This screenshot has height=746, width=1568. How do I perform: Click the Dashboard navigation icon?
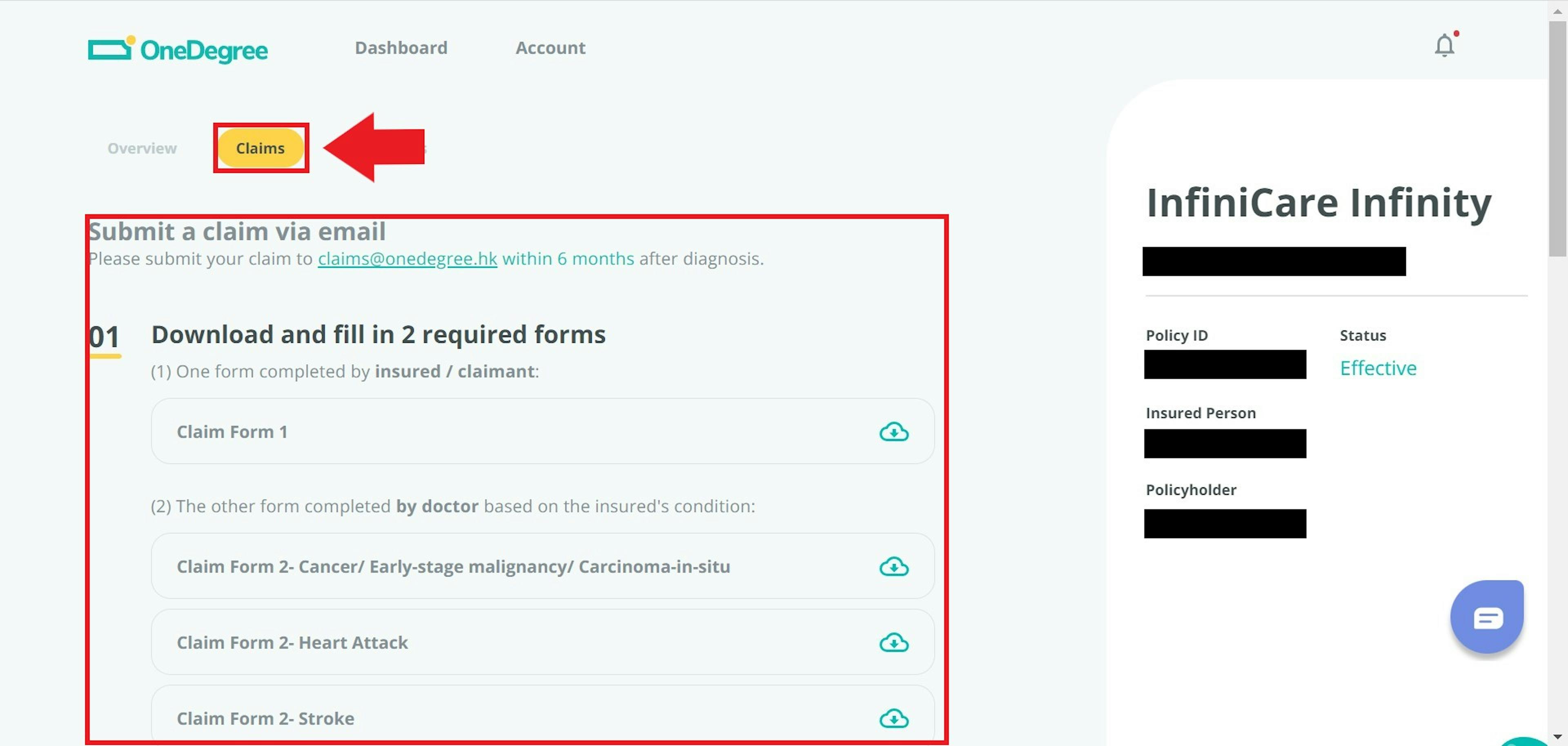click(x=401, y=47)
